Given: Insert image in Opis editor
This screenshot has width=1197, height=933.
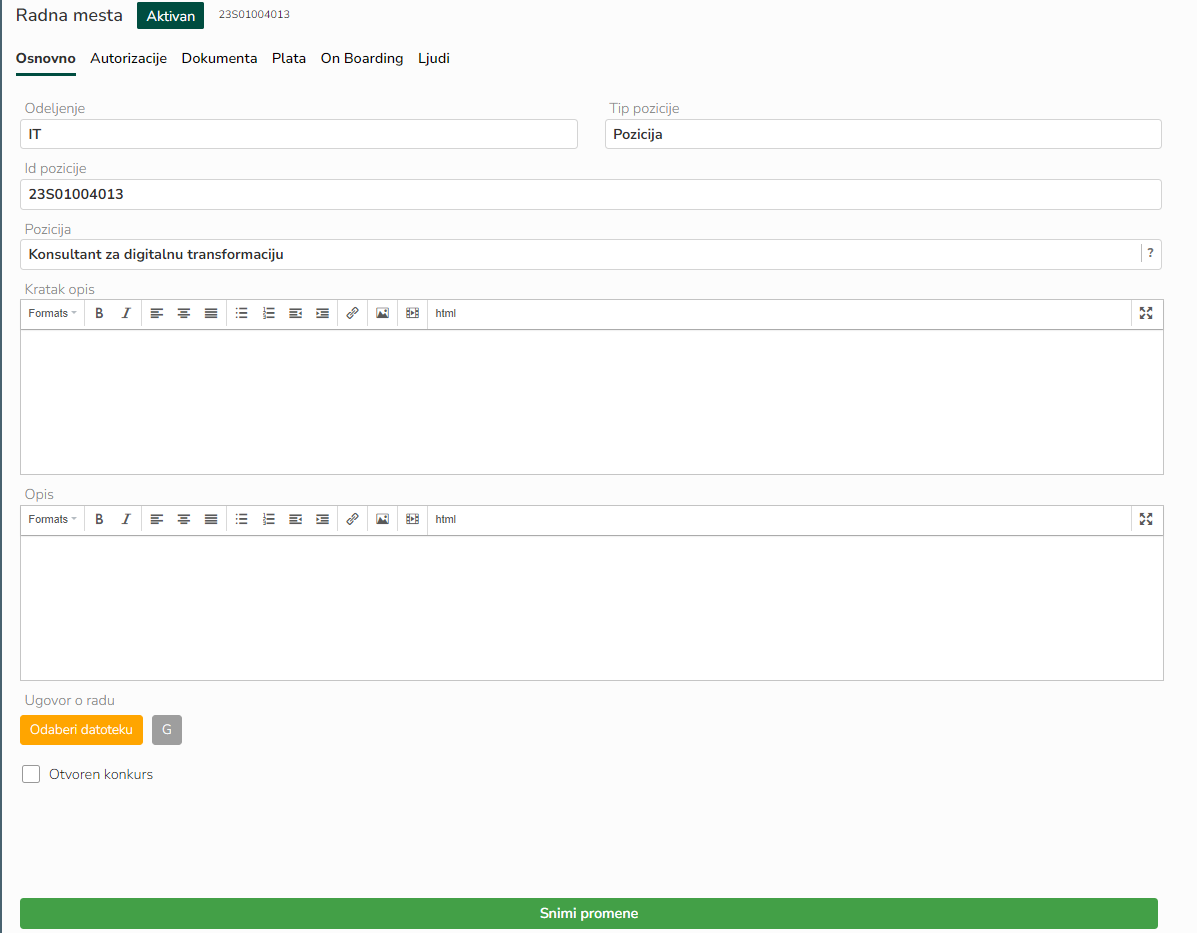Looking at the screenshot, I should point(382,519).
